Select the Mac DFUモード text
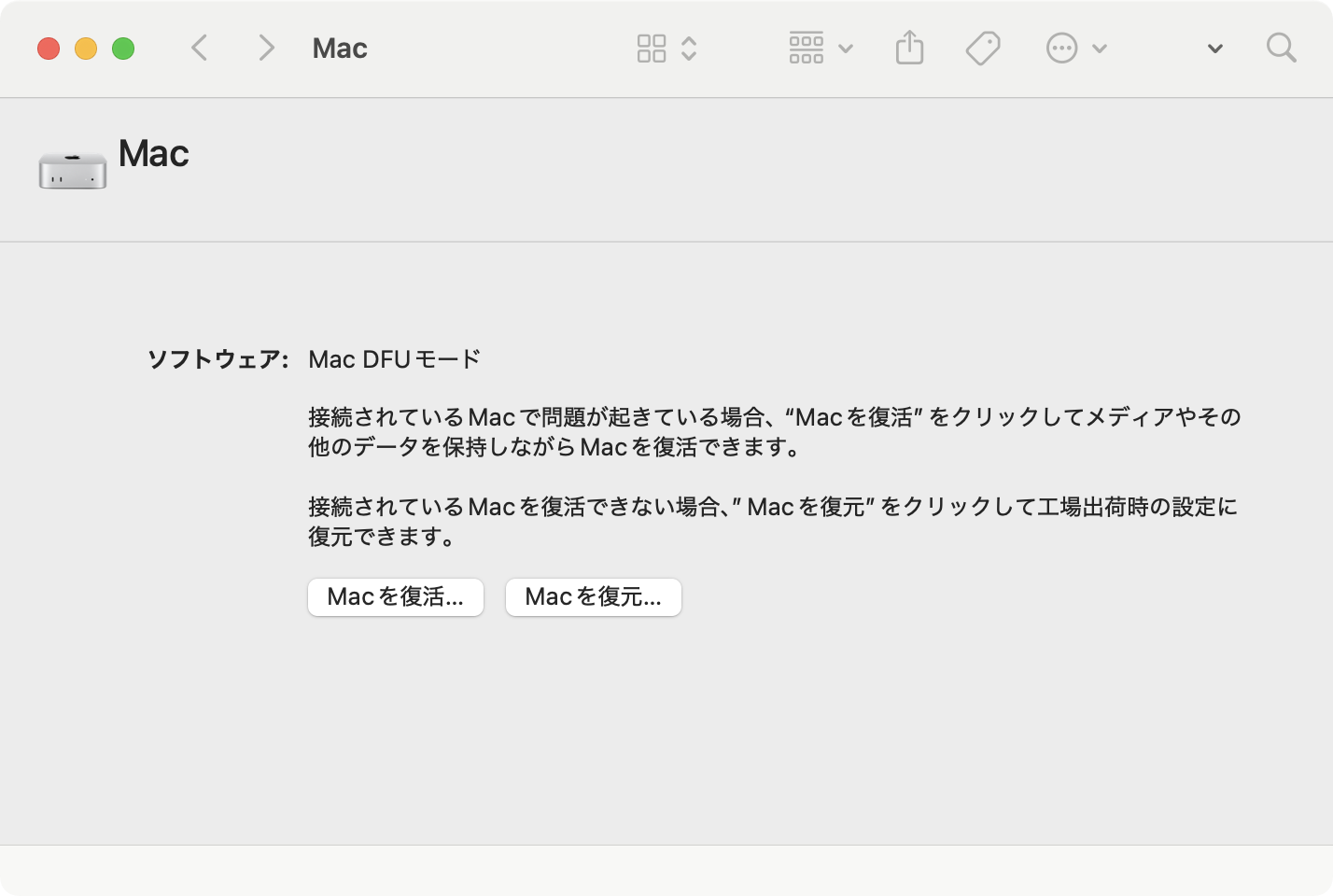This screenshot has width=1333, height=896. (394, 359)
